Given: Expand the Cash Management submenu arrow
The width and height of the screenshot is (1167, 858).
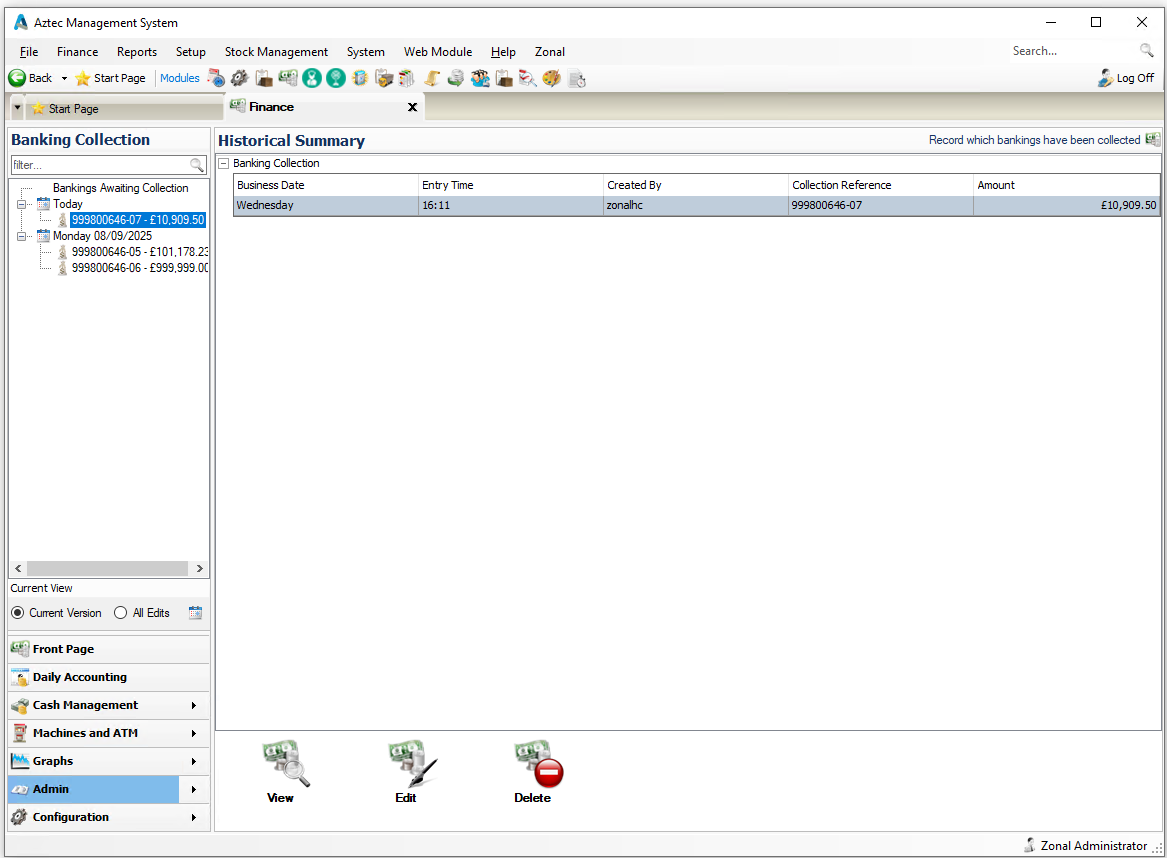Looking at the screenshot, I should point(193,705).
